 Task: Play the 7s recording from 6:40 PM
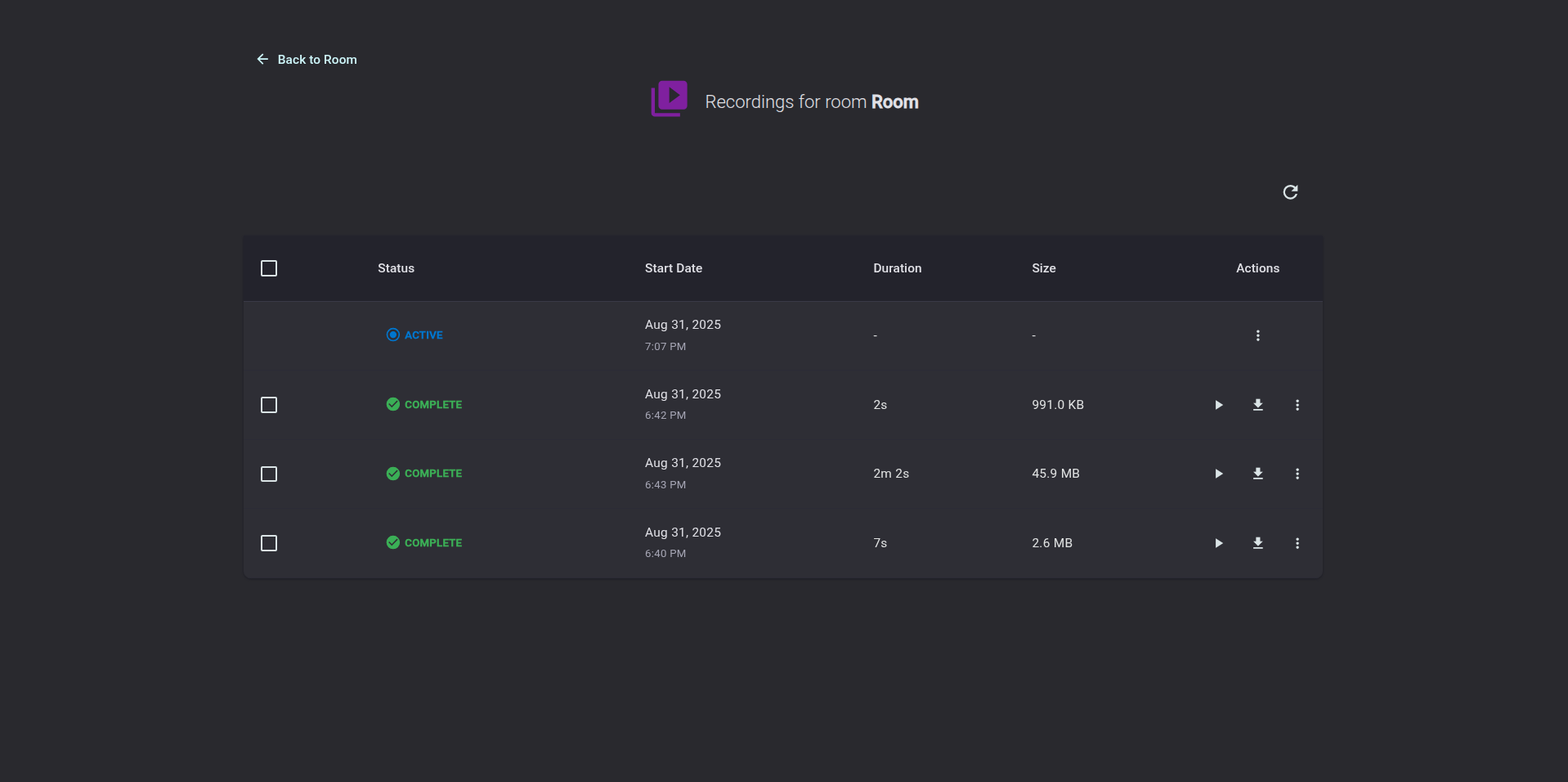[1218, 543]
